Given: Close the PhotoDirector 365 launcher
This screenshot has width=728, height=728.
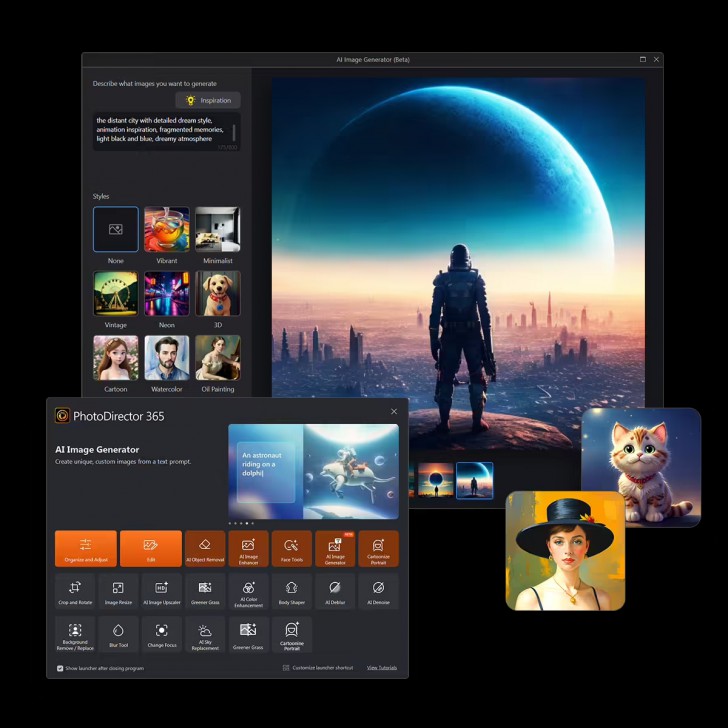Looking at the screenshot, I should [394, 411].
